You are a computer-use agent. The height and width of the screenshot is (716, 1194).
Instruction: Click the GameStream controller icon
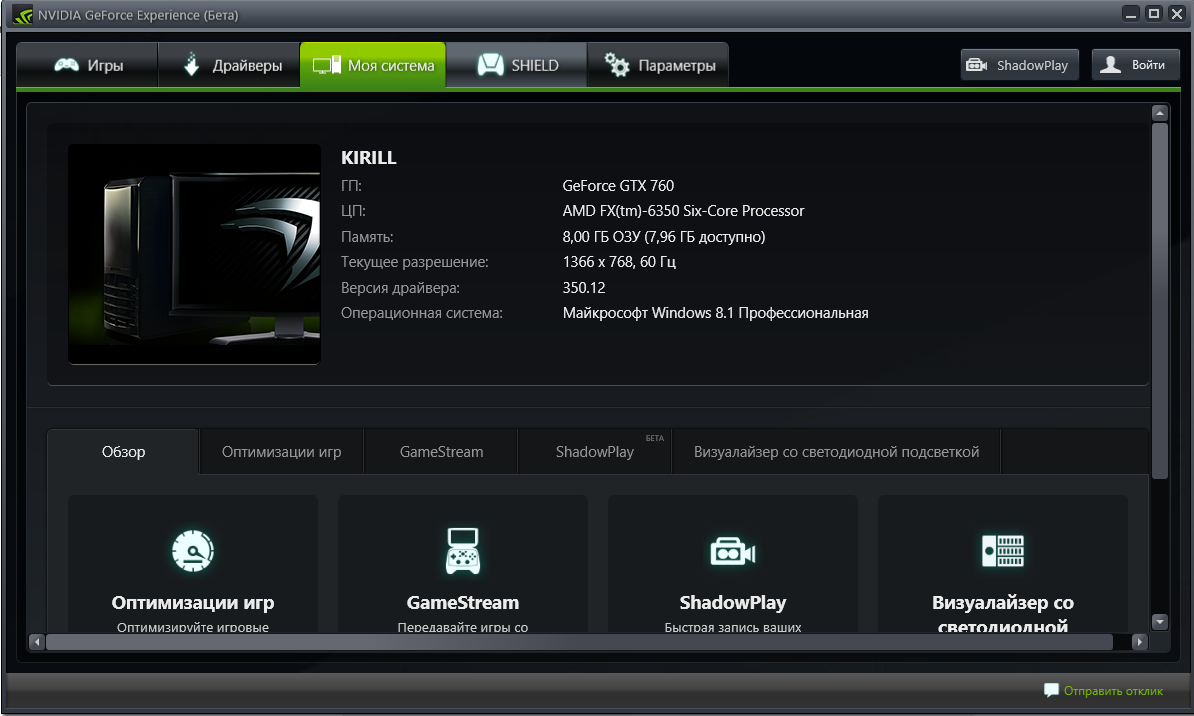coord(463,551)
